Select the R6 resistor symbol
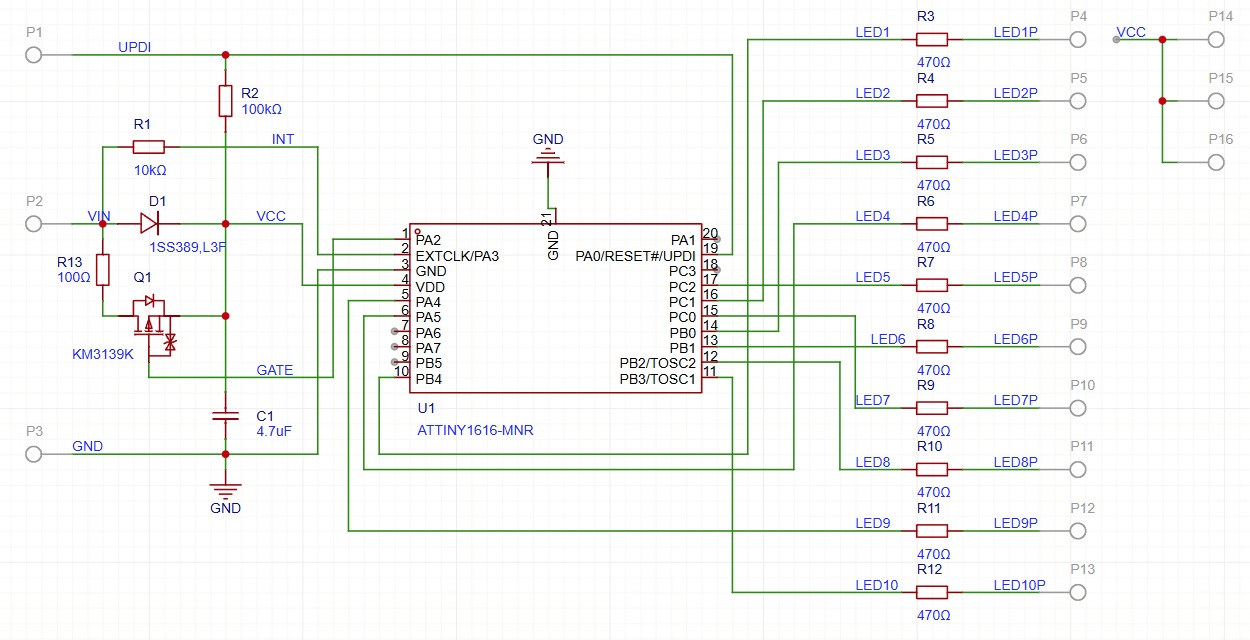This screenshot has width=1250, height=640. (x=932, y=223)
